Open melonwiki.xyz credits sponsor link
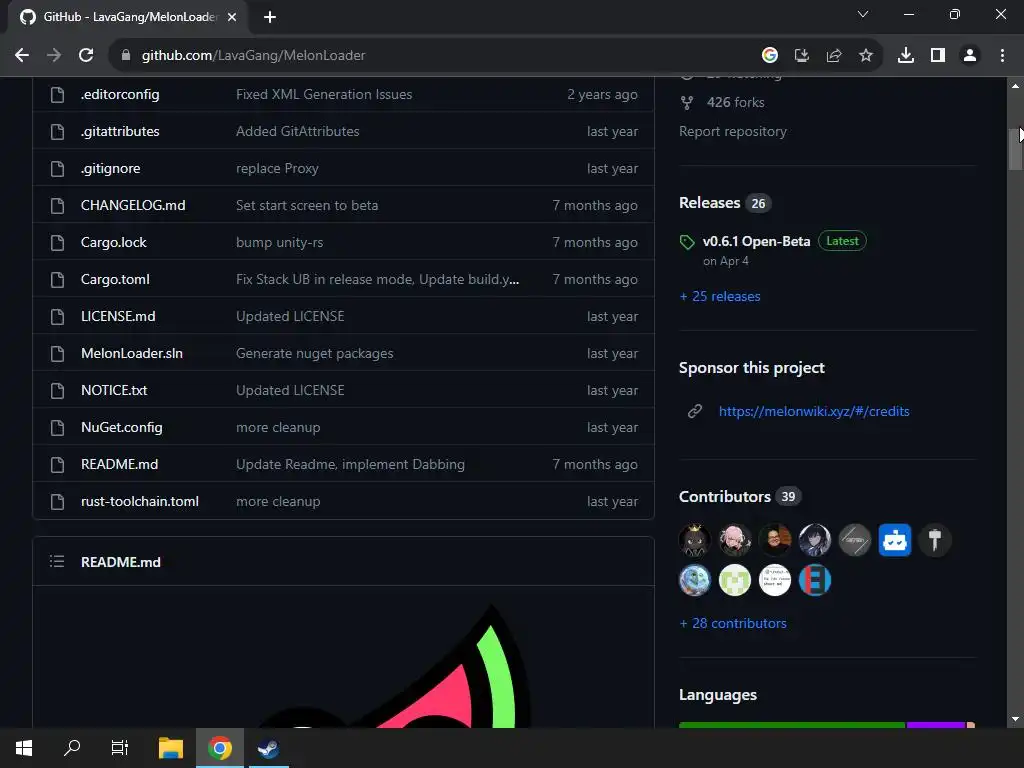This screenshot has height=768, width=1024. click(x=814, y=411)
